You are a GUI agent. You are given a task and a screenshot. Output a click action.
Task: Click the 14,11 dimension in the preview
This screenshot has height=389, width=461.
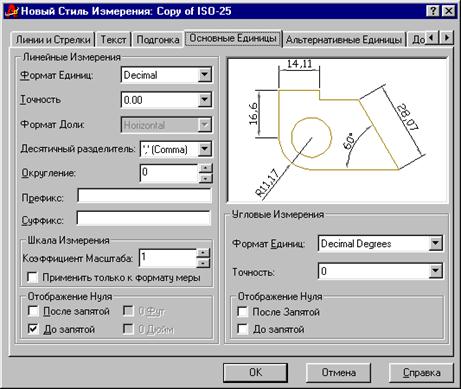(x=299, y=63)
